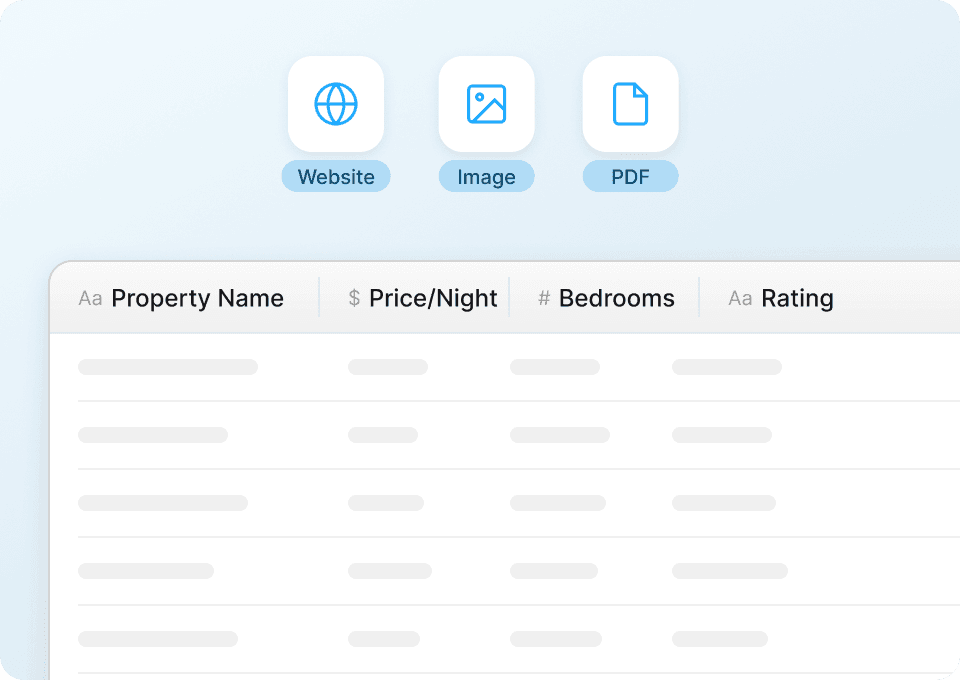960x680 pixels.
Task: Click fourth row's Rating cell
Action: [x=730, y=571]
